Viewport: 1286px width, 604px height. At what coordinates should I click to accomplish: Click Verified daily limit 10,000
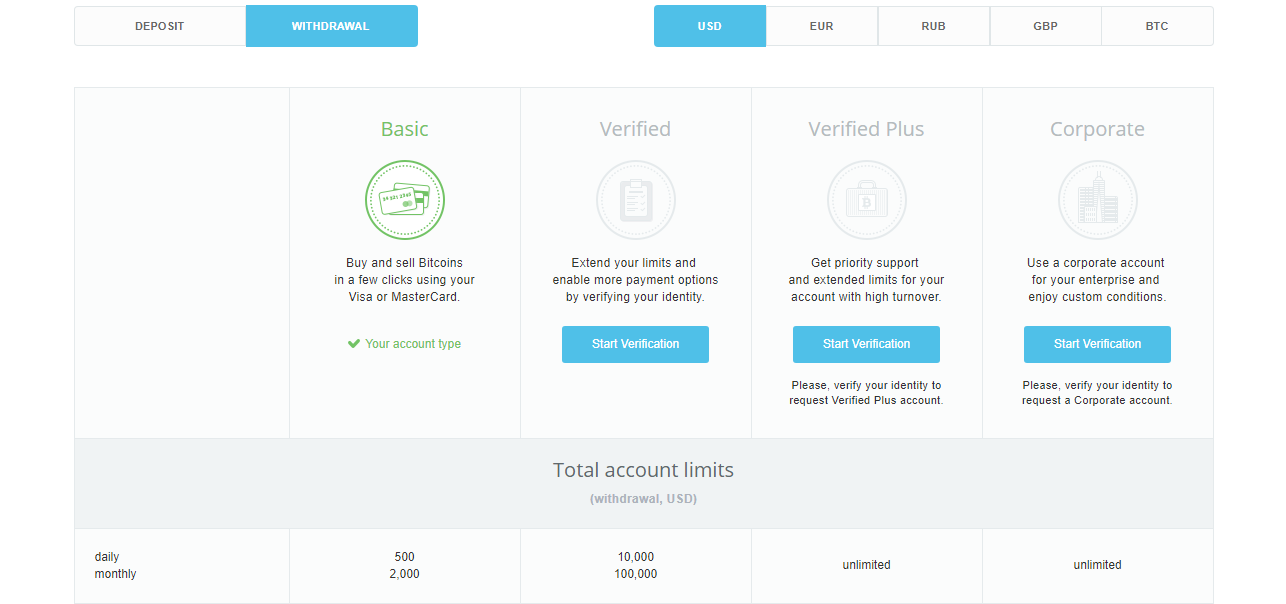click(636, 557)
